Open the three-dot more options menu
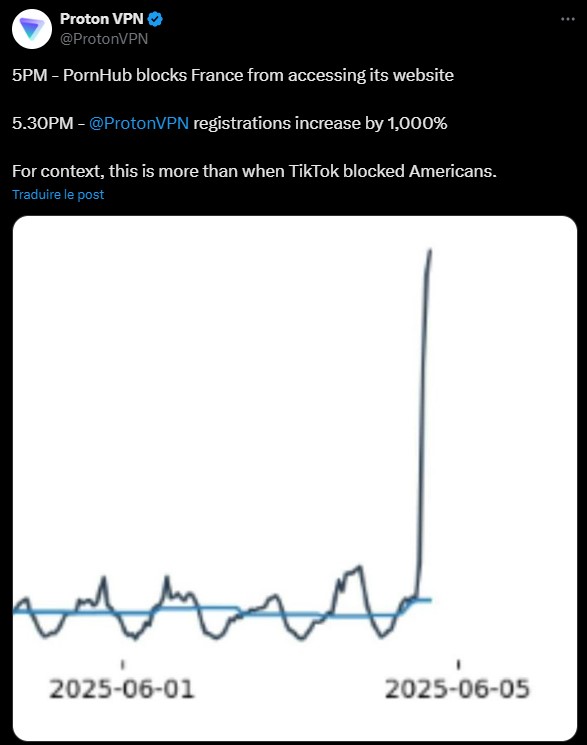The height and width of the screenshot is (745, 587). (568, 19)
